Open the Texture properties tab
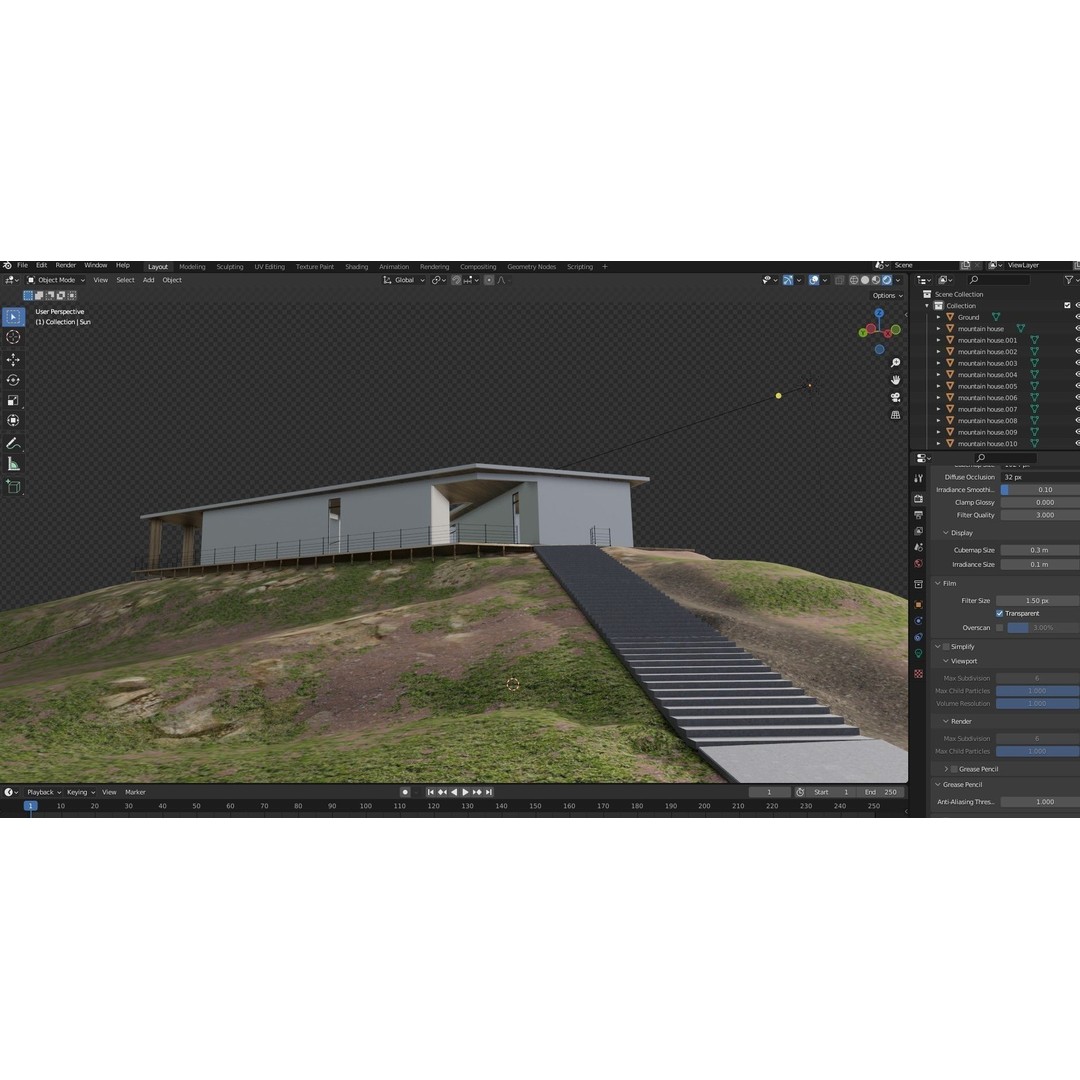 tap(918, 674)
